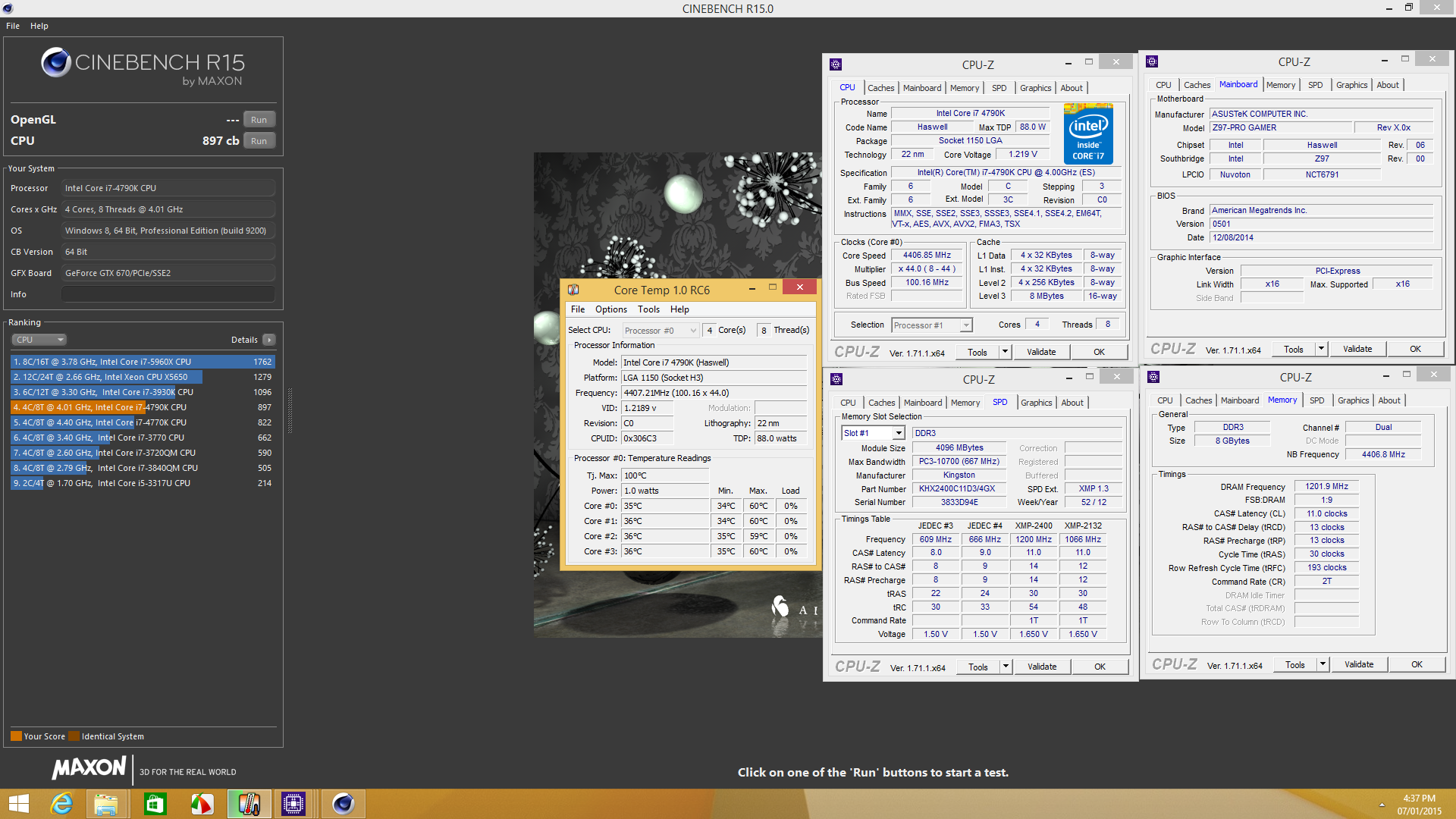The height and width of the screenshot is (819, 1456).
Task: Select the i7-5960X ranking bar
Action: (143, 362)
